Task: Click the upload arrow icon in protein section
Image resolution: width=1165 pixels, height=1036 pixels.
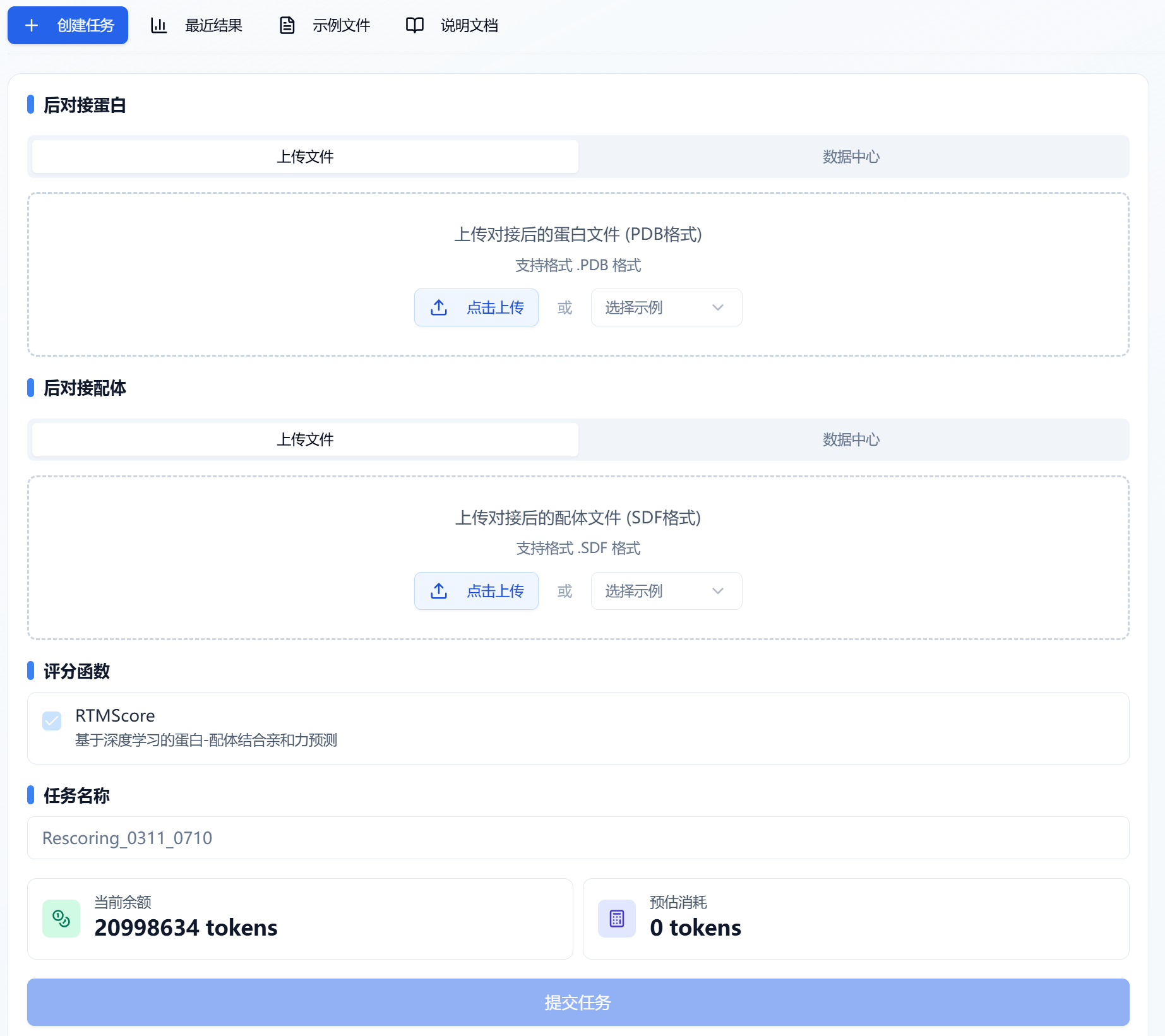Action: click(439, 307)
